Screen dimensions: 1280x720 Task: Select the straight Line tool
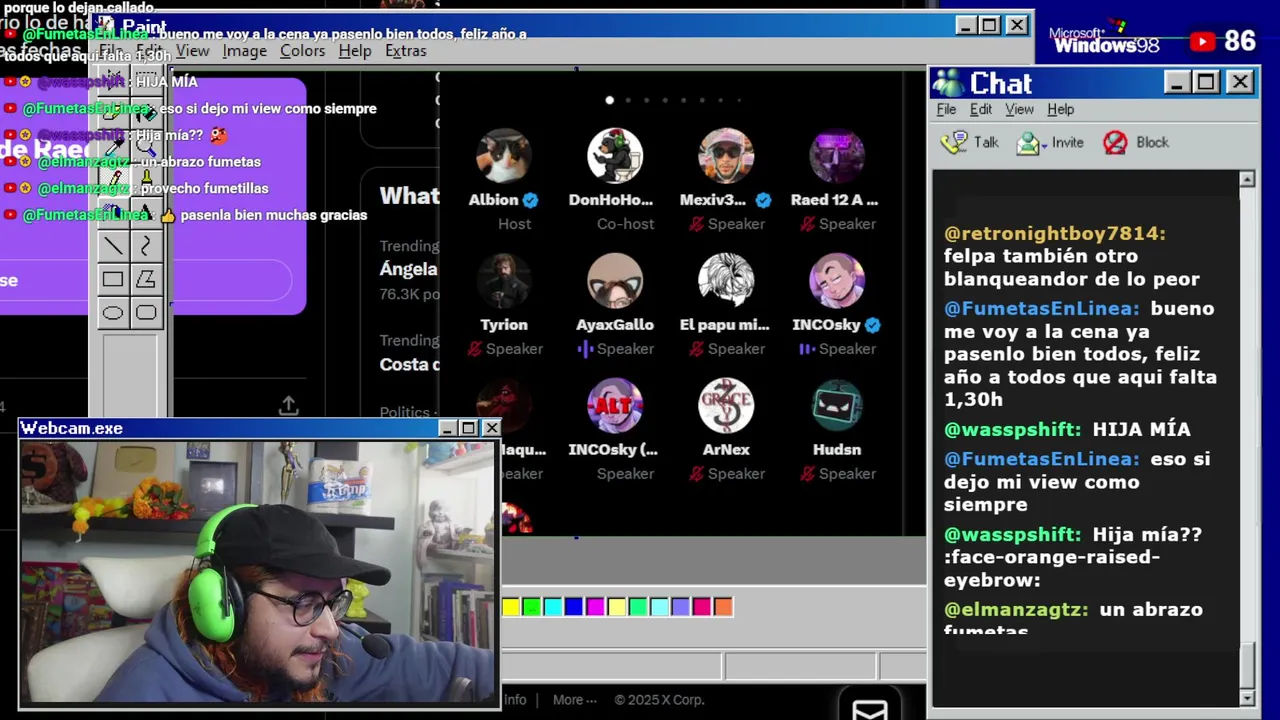pos(113,247)
